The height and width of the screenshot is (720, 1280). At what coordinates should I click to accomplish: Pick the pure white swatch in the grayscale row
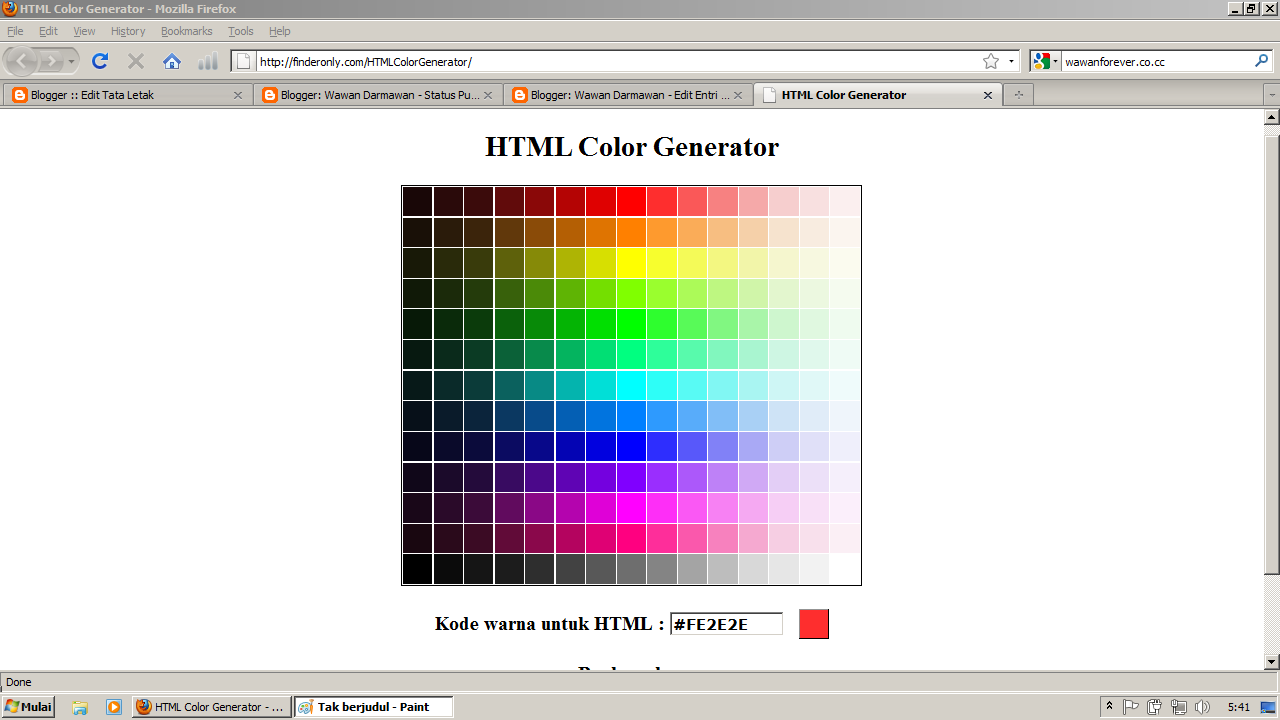coord(845,569)
